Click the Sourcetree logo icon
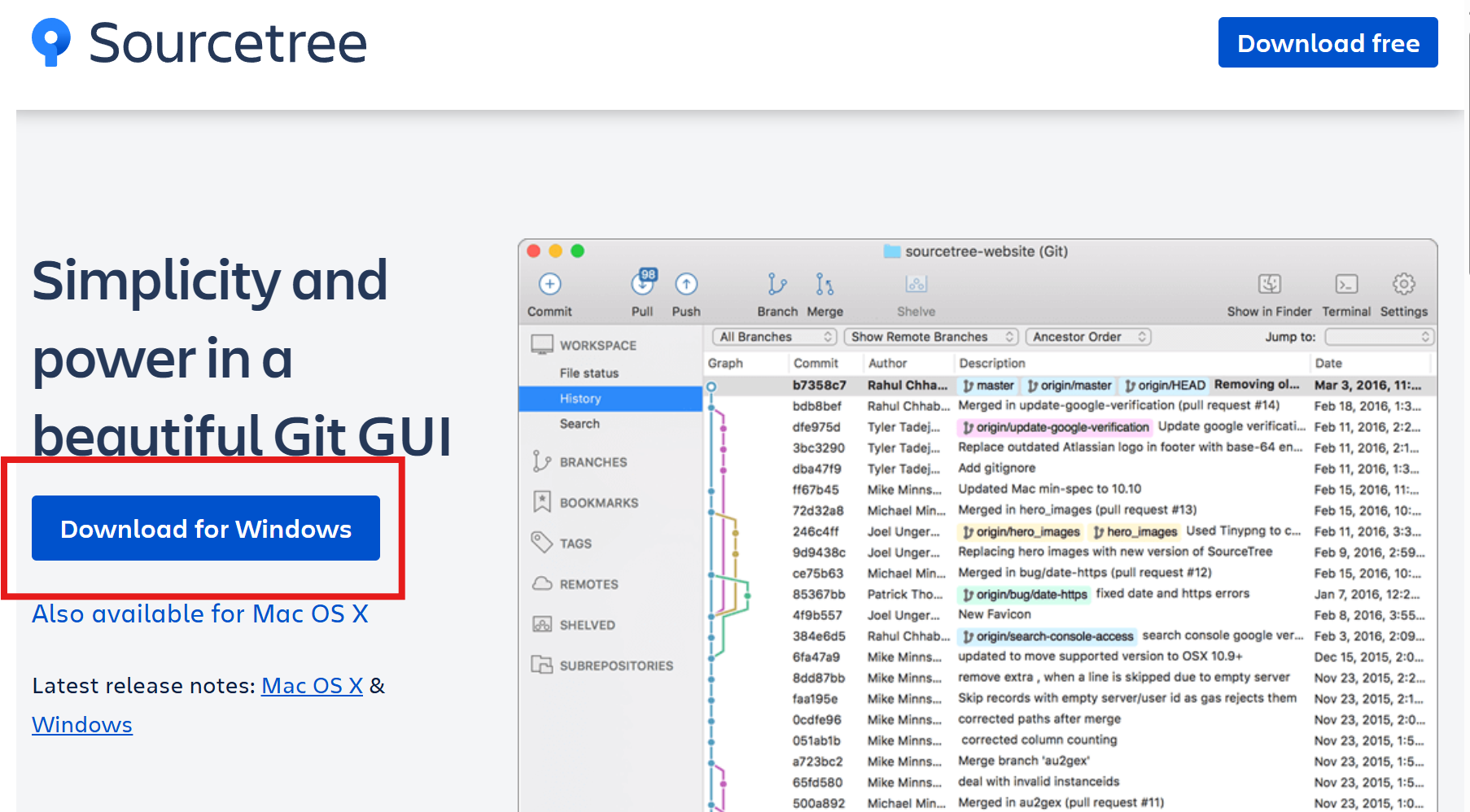This screenshot has height=812, width=1470. click(50, 42)
